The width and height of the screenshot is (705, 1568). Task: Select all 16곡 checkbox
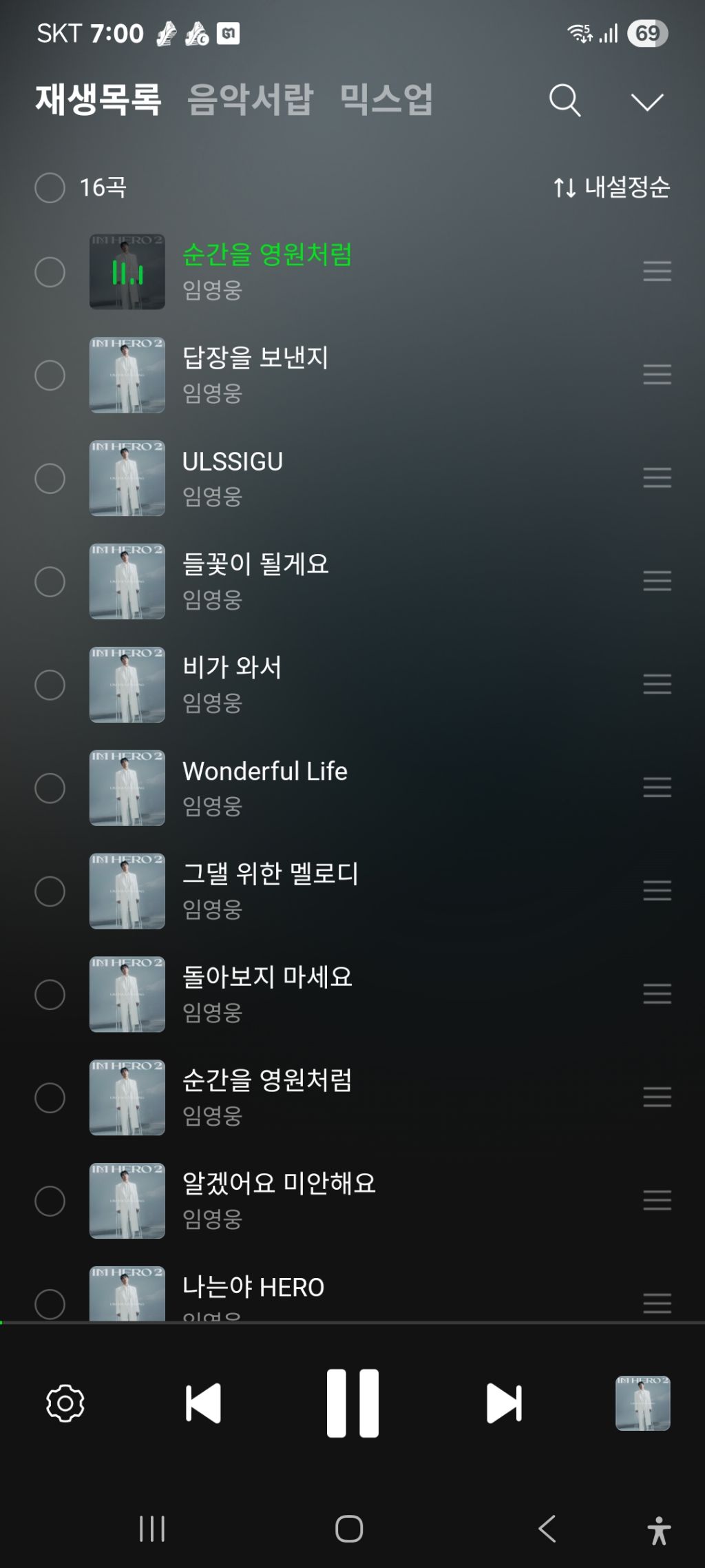coord(50,187)
